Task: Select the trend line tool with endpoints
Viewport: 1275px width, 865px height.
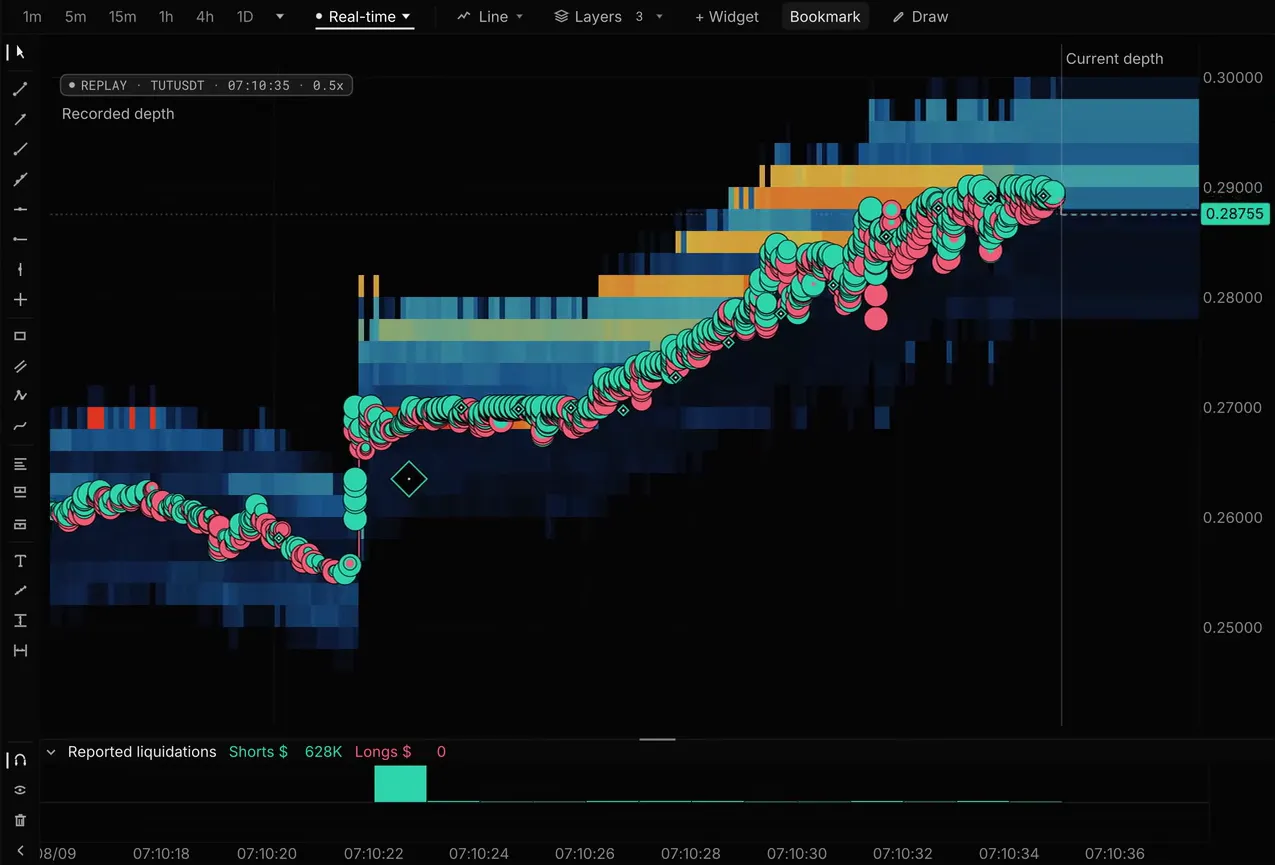Action: pyautogui.click(x=20, y=89)
